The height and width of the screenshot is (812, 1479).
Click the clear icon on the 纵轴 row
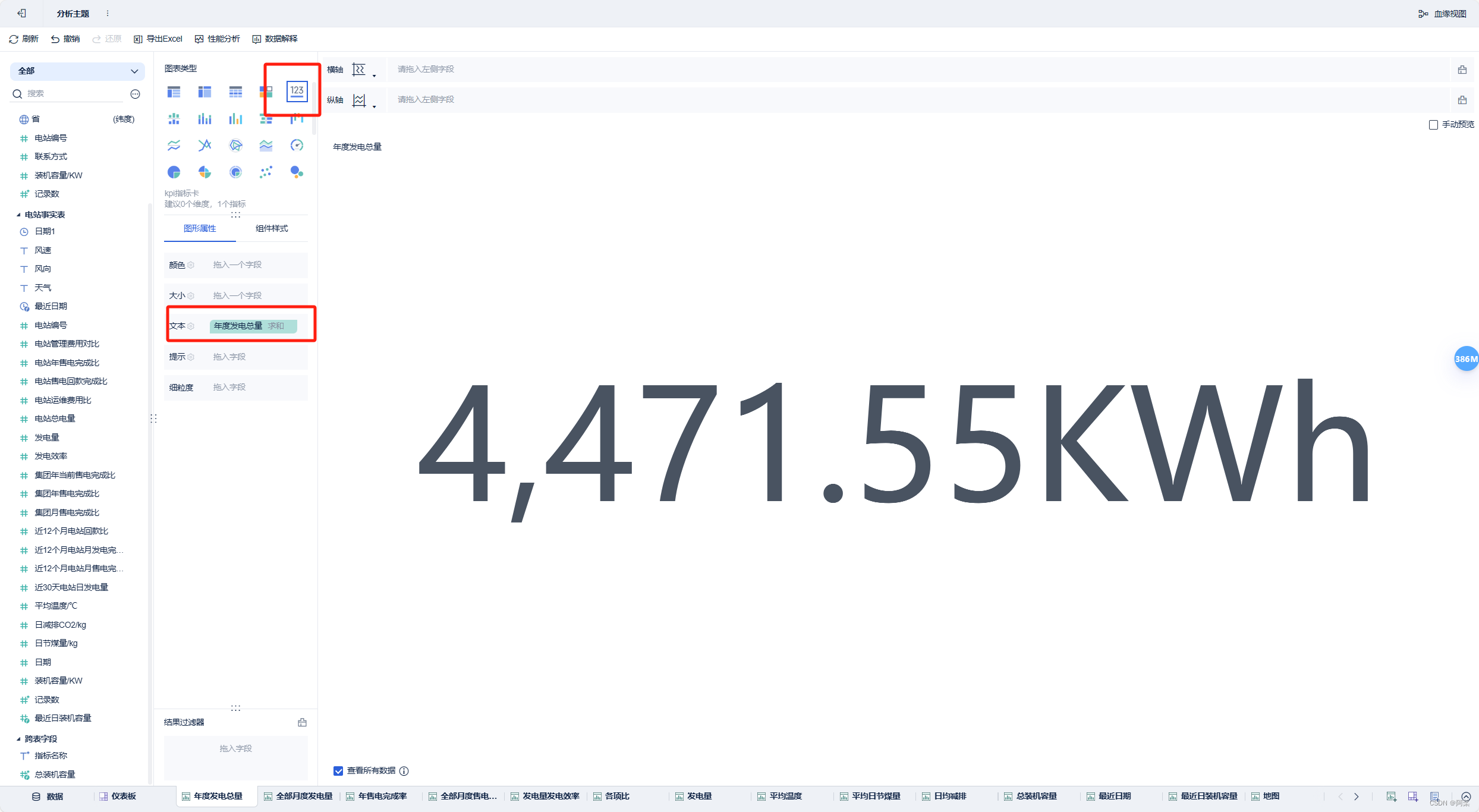tap(1462, 100)
